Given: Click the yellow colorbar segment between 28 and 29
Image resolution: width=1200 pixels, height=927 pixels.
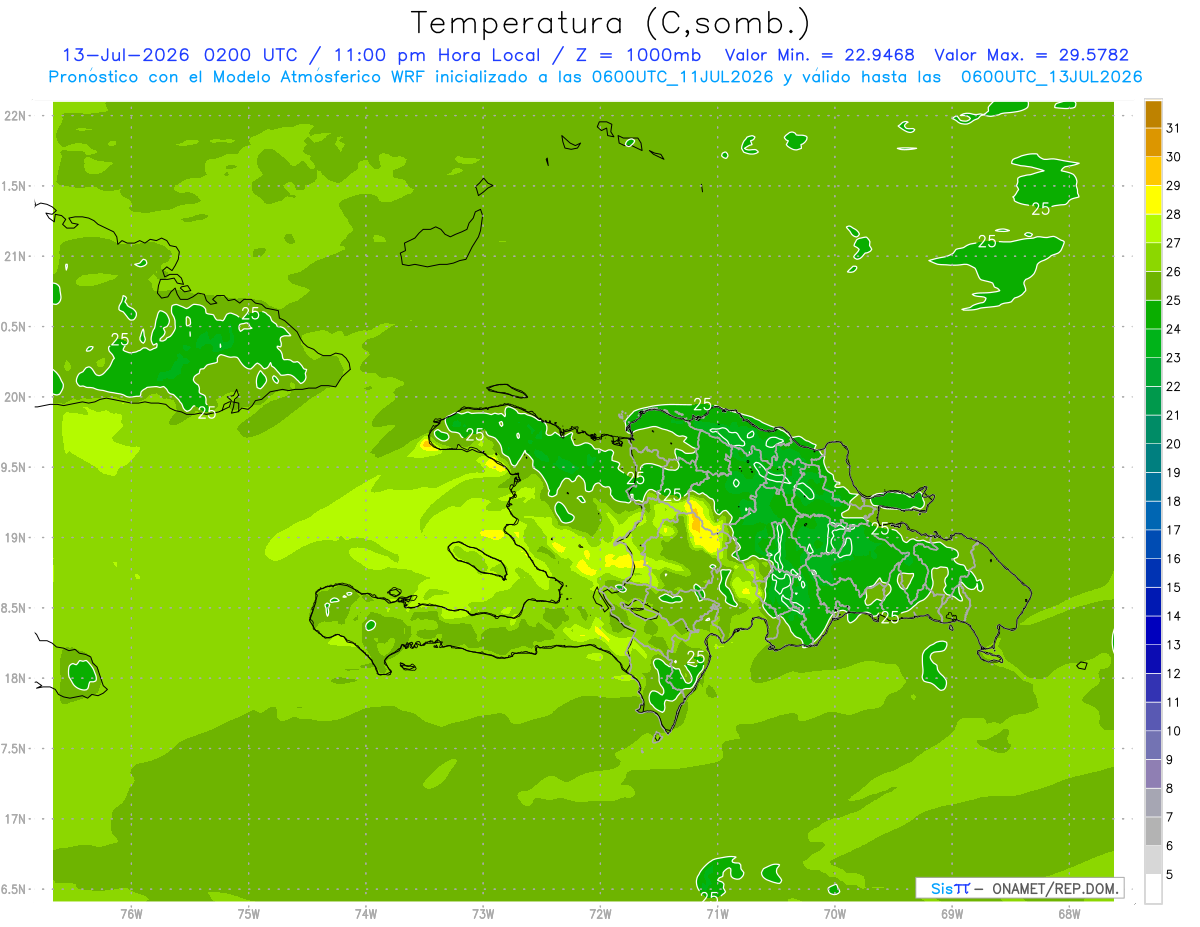Looking at the screenshot, I should pos(1153,201).
